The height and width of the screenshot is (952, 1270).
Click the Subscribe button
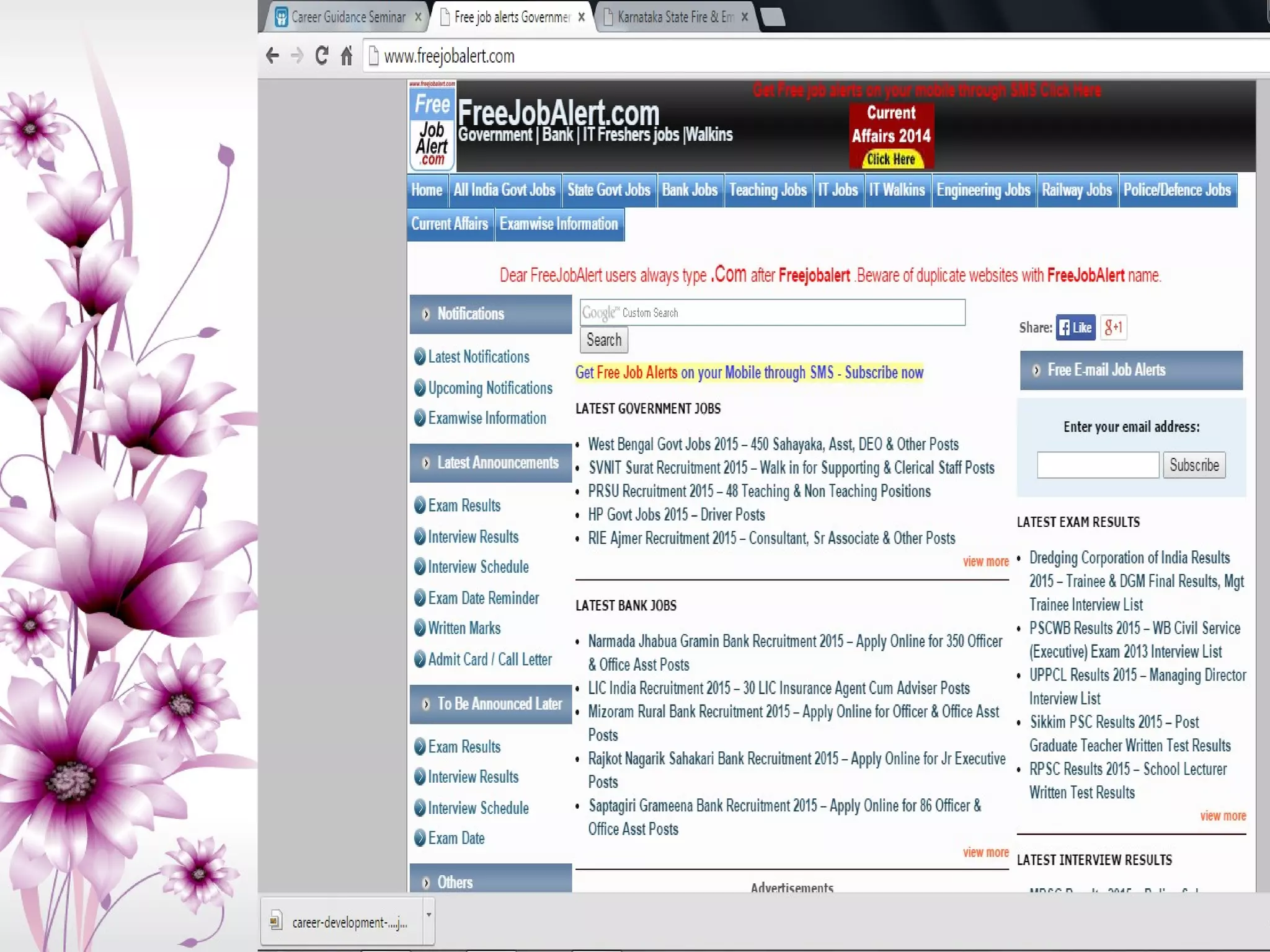[x=1194, y=465]
